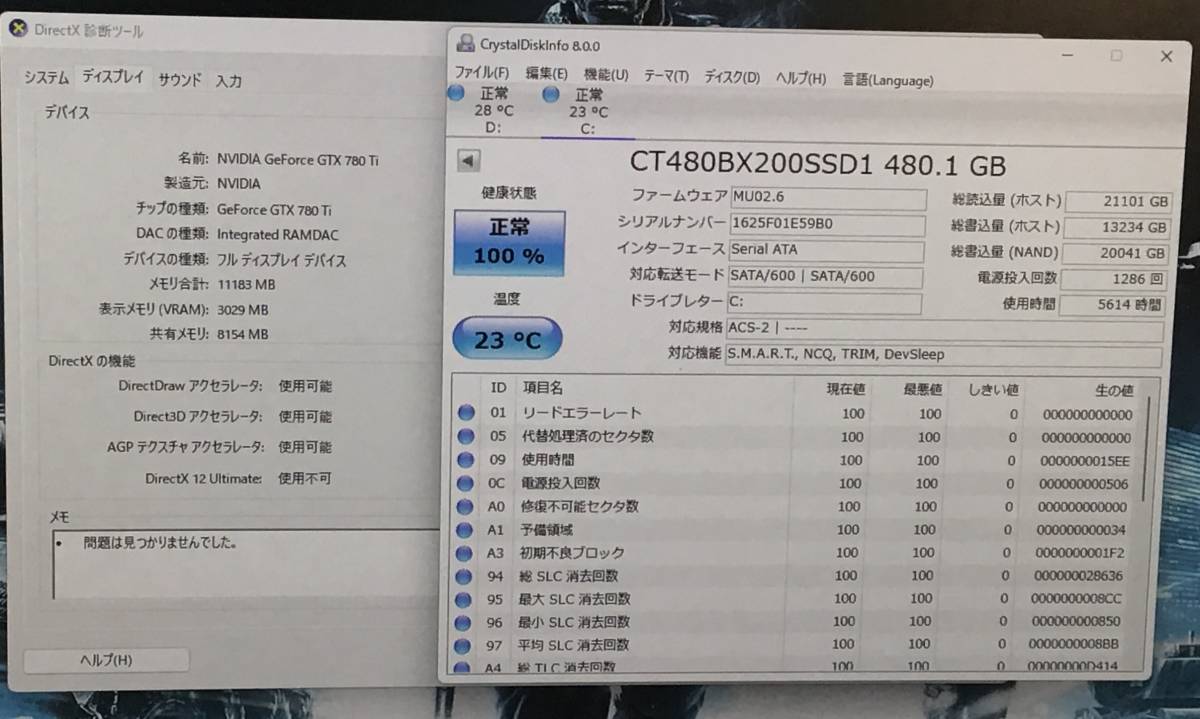Select the ディスプレイ tab in DirectX tool

click(113, 77)
